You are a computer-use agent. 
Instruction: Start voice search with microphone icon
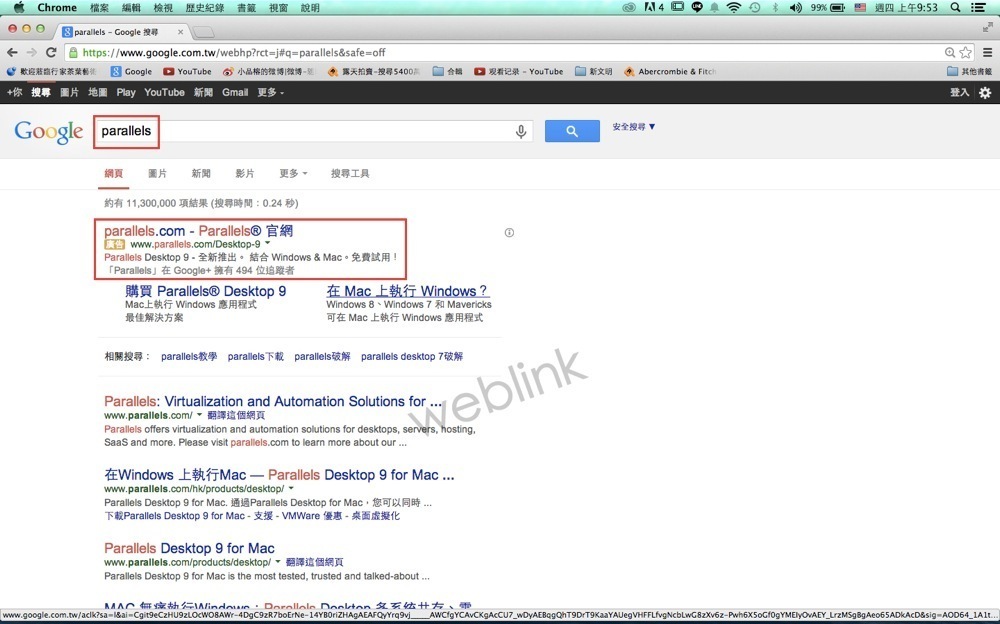pos(521,131)
